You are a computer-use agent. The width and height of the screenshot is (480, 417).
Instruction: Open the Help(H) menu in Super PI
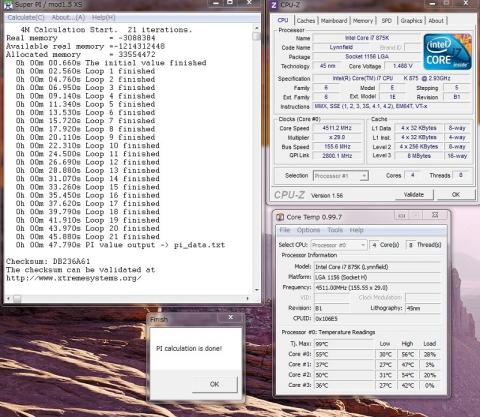click(103, 17)
